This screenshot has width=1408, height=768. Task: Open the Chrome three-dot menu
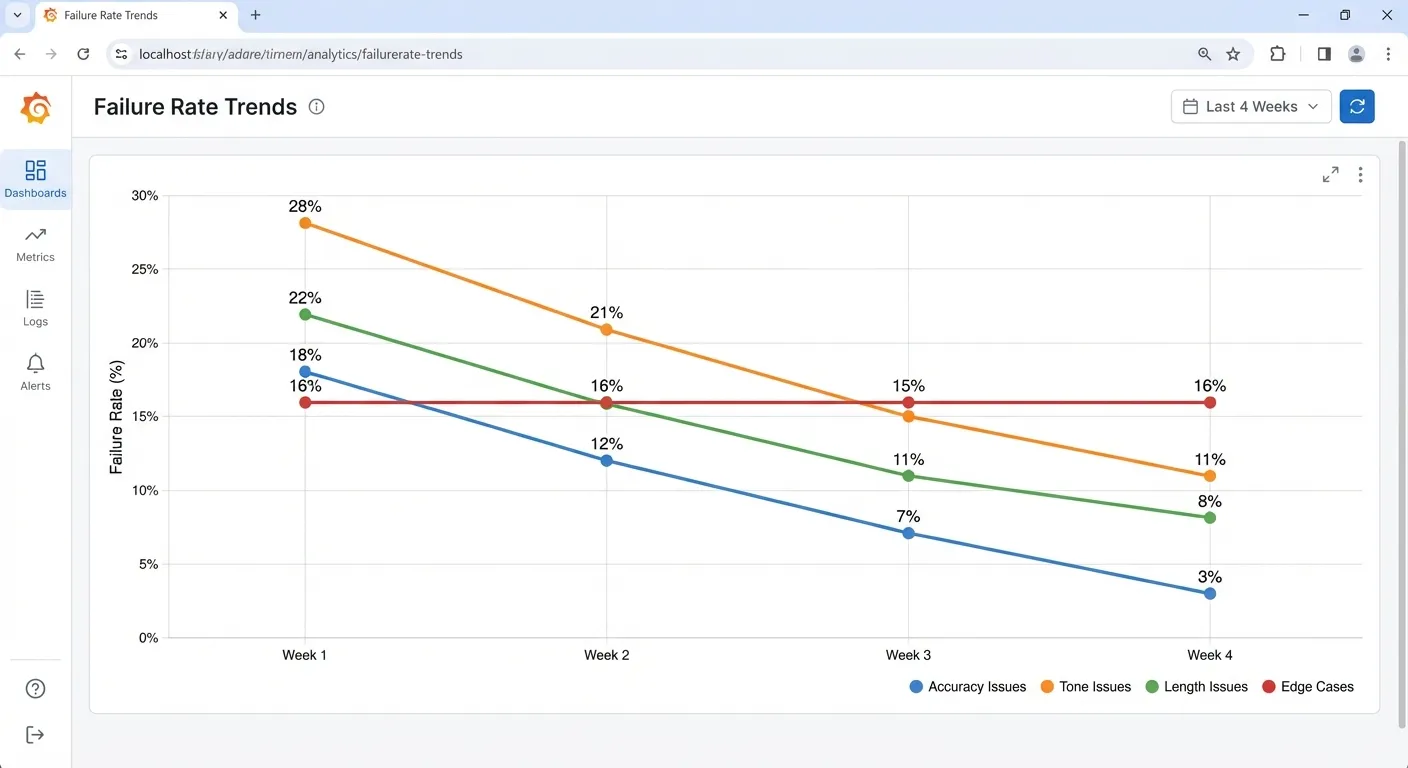tap(1390, 54)
